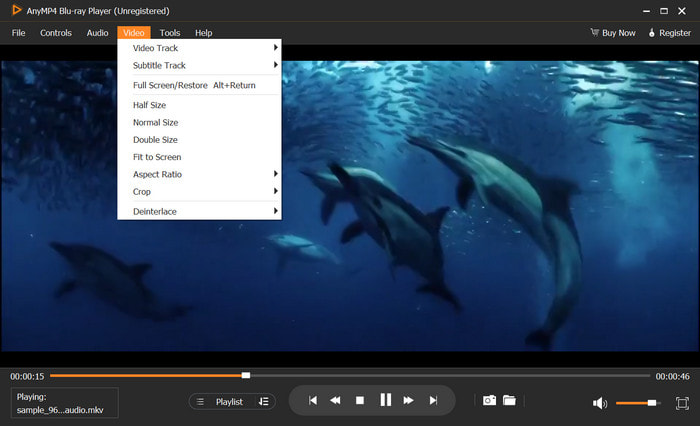Click the AnyMP4 app logo

[17, 10]
